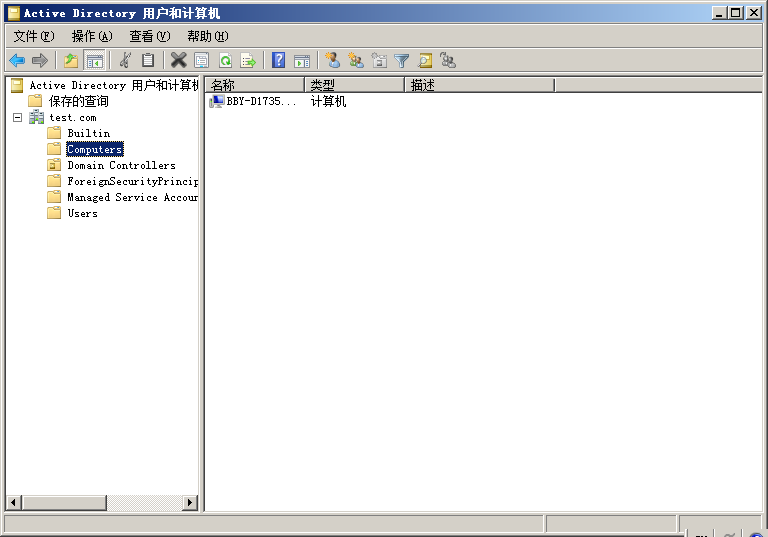Select the BBY-D1735... computer entry

click(x=253, y=101)
